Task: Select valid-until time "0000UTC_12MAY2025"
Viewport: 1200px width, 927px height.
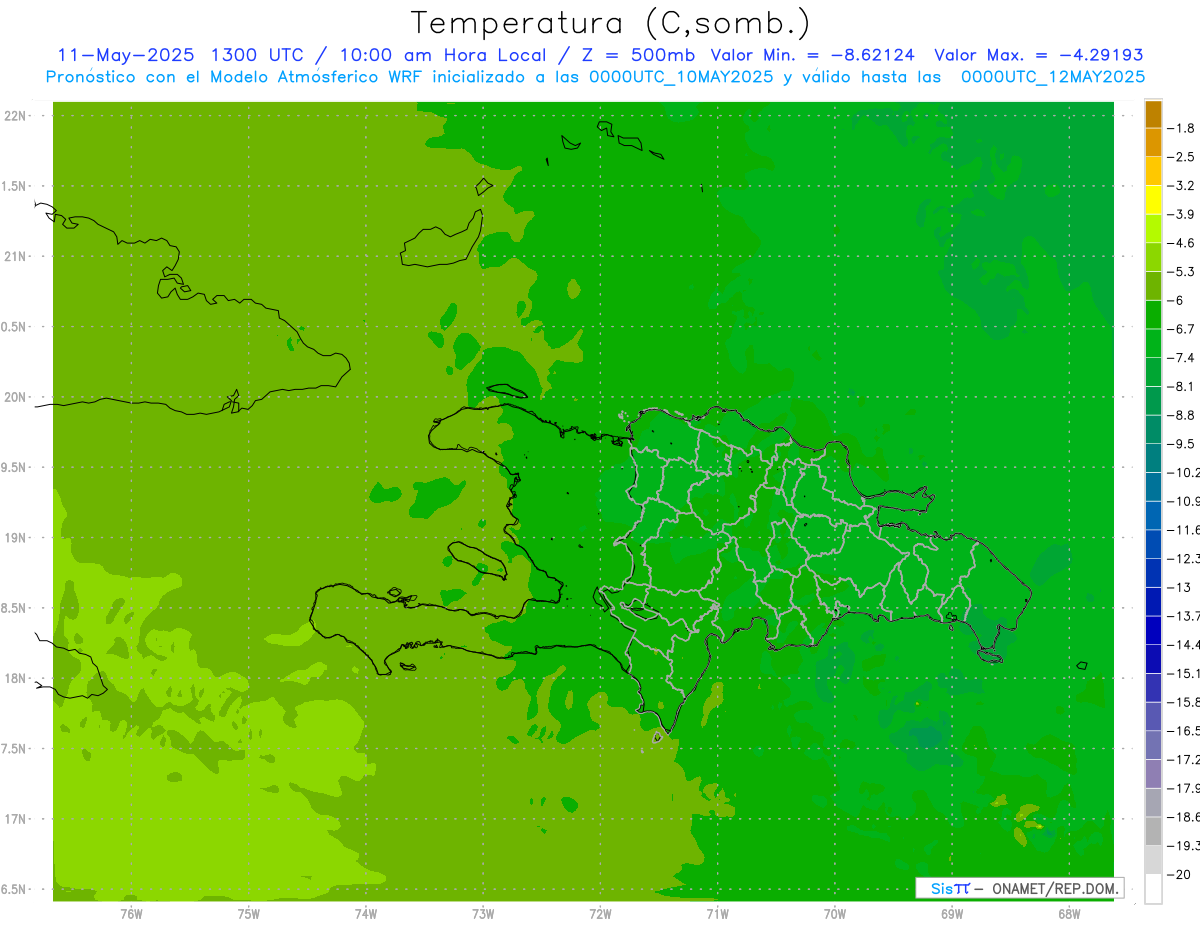Action: [x=1053, y=77]
